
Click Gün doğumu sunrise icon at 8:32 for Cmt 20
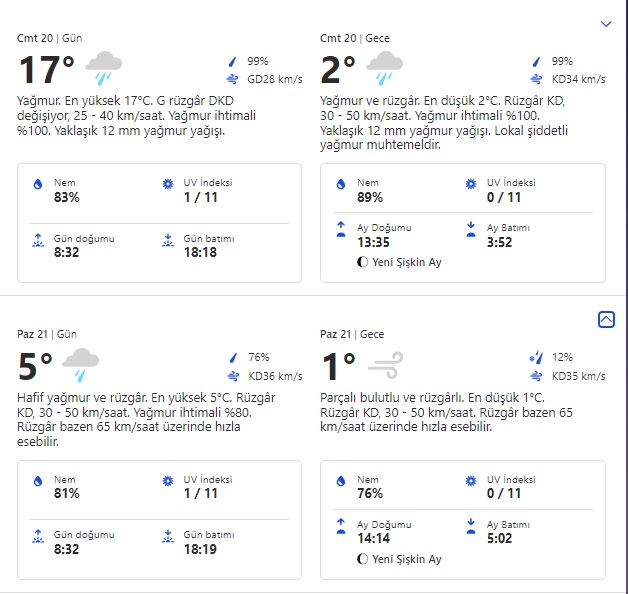(x=38, y=240)
